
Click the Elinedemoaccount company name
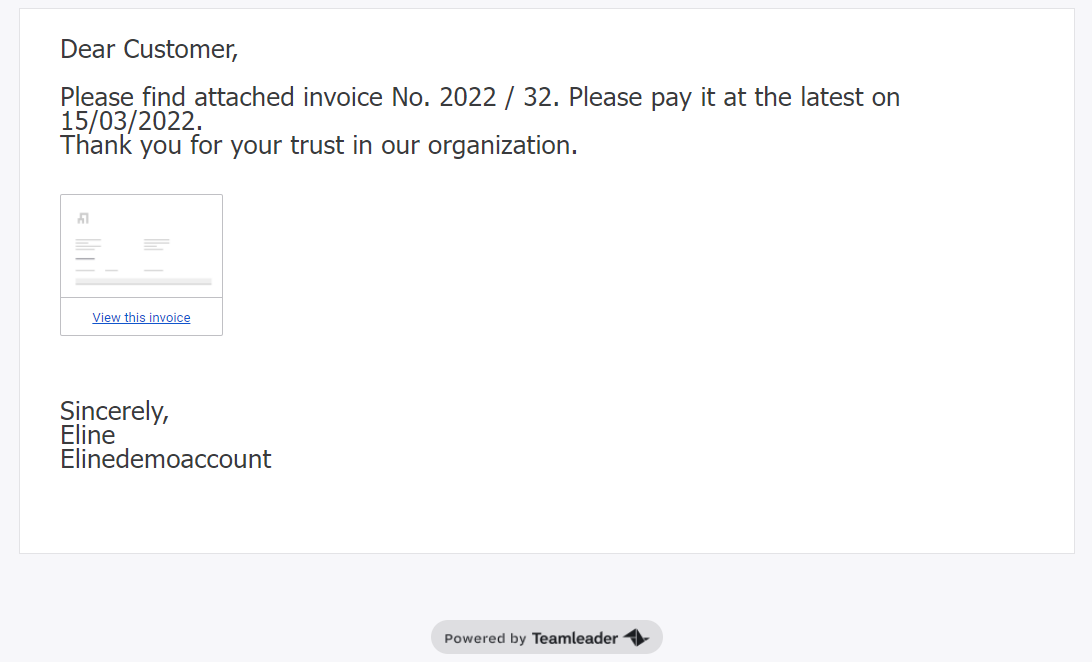click(x=166, y=459)
